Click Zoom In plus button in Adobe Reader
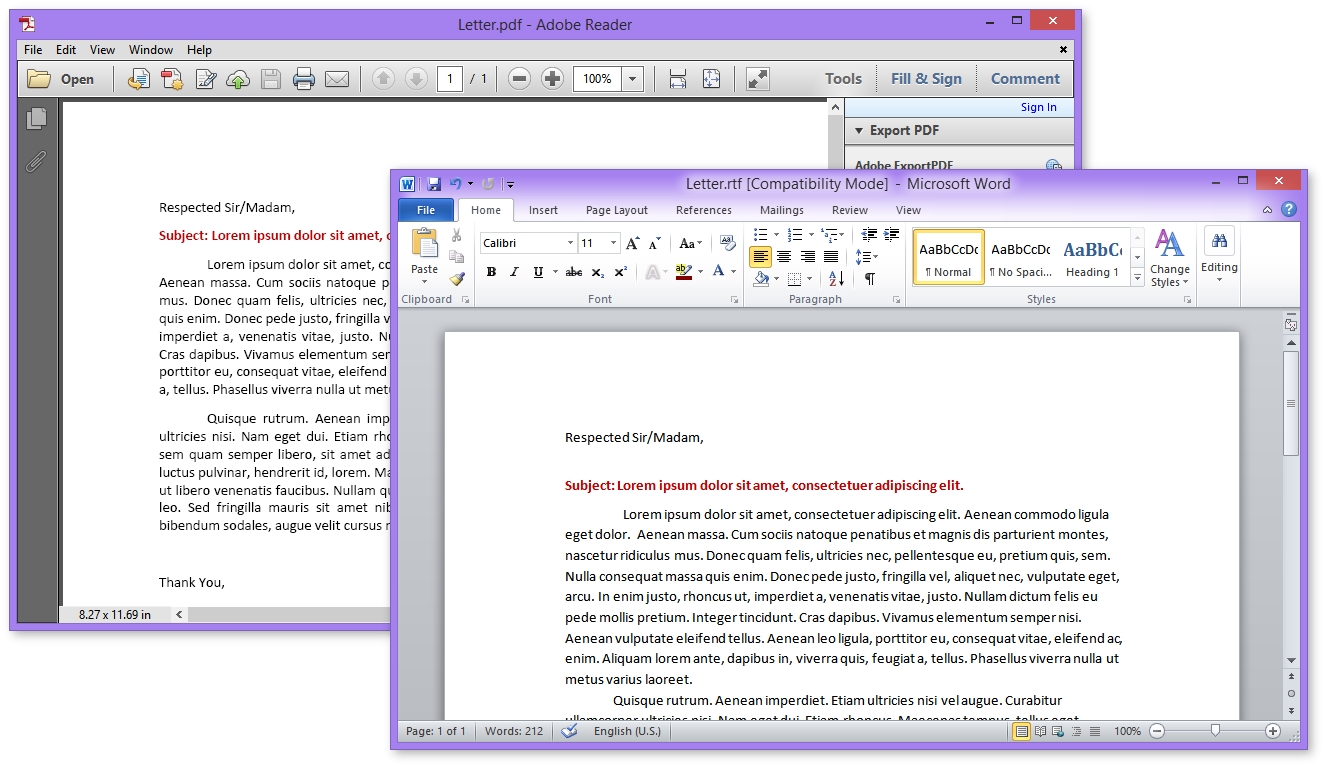1325x767 pixels. point(552,79)
